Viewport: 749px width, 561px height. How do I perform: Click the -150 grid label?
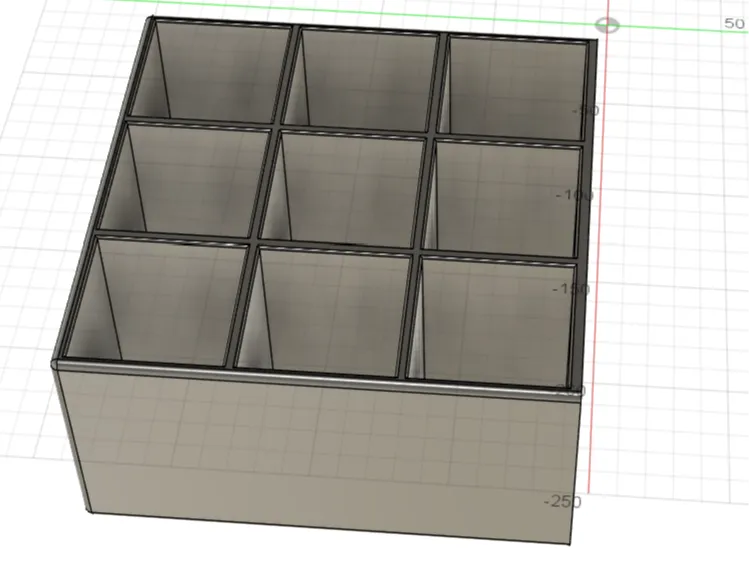(571, 289)
